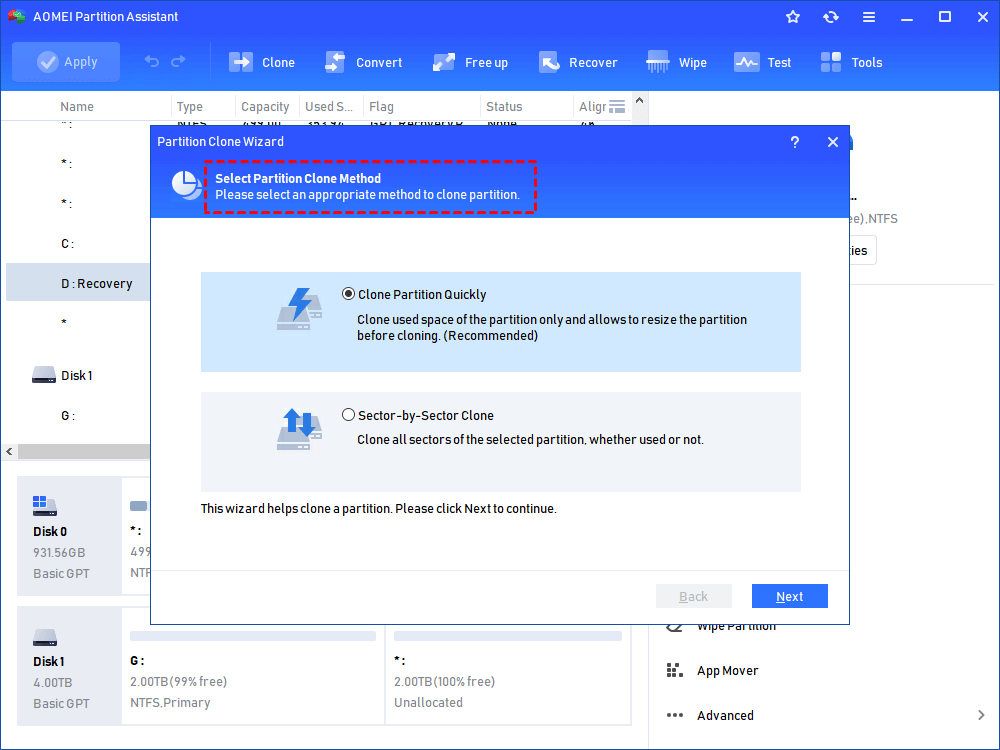This screenshot has height=750, width=1000.
Task: Redo the pending operation
Action: pos(179,61)
